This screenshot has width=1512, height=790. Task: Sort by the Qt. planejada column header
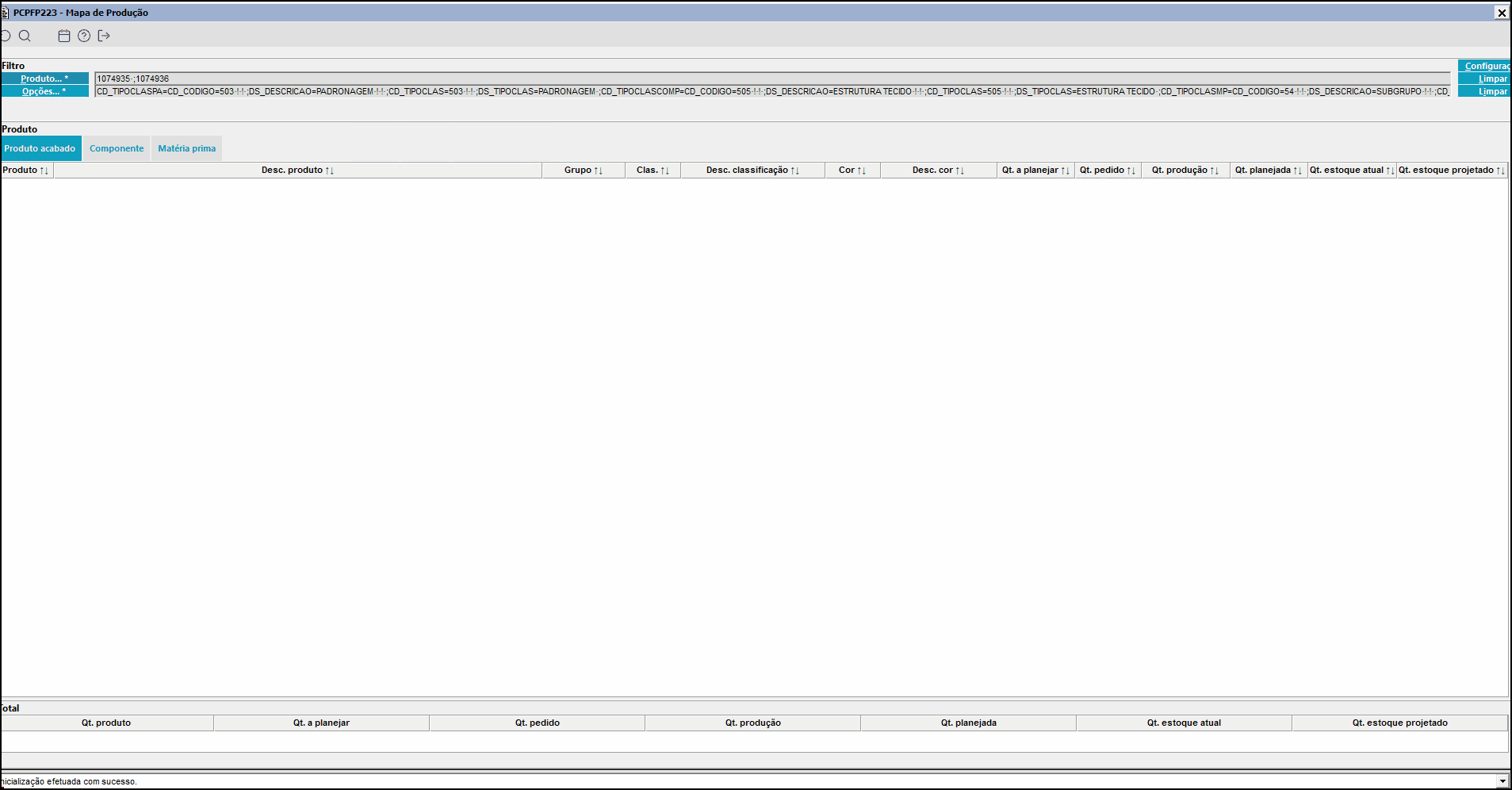coord(1269,170)
